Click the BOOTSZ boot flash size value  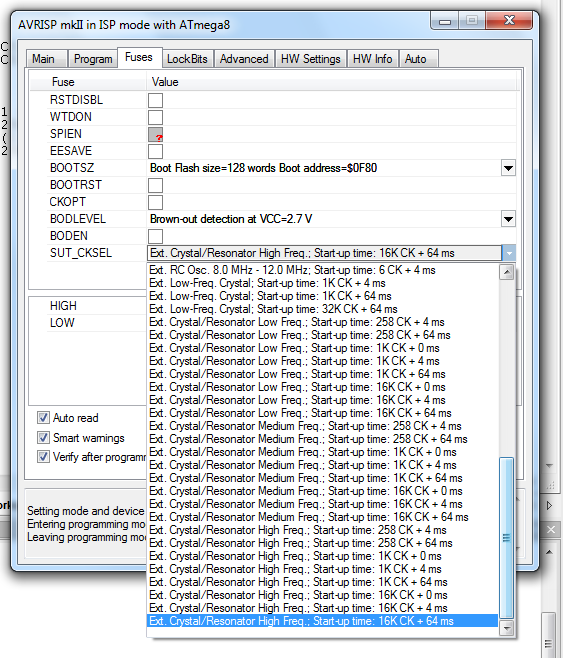(263, 168)
